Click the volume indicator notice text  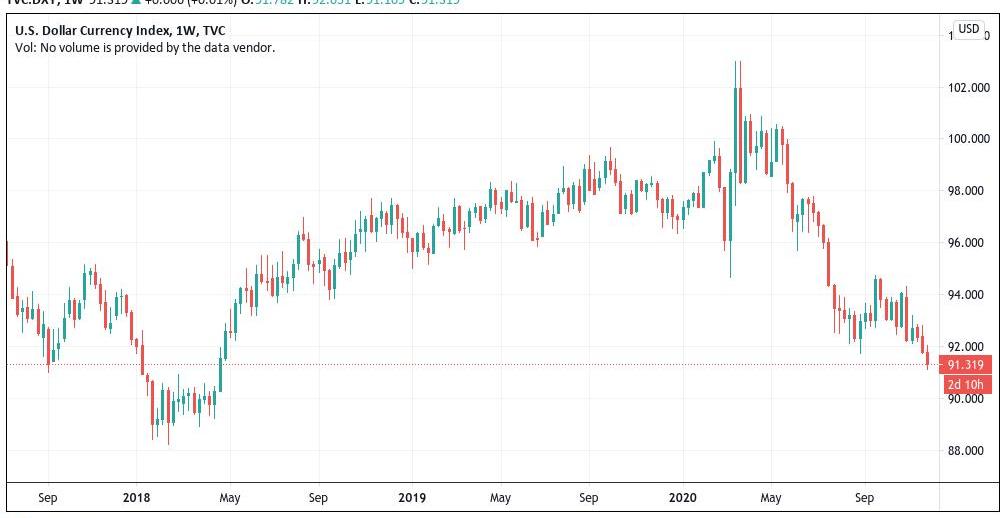pos(145,47)
